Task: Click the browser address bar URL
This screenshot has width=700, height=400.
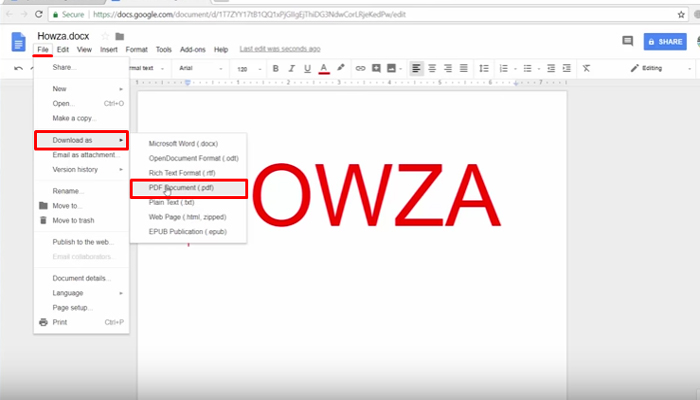Action: 250,14
